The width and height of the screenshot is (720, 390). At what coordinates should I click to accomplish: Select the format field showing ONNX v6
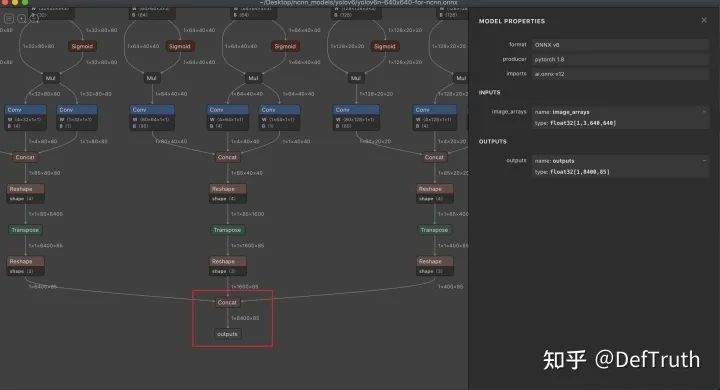[620, 45]
